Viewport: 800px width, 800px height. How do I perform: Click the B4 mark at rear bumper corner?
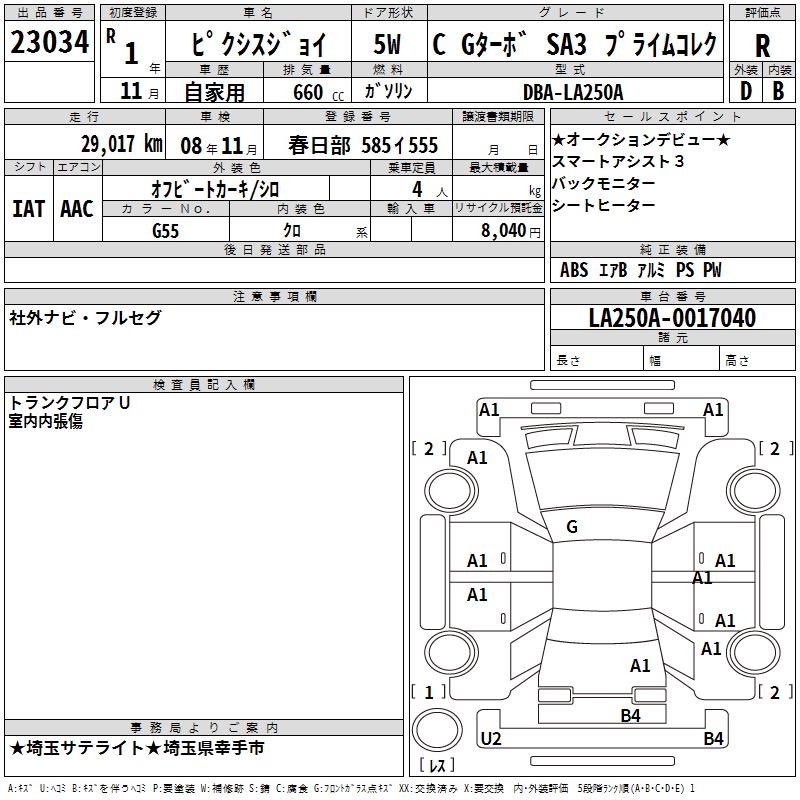click(x=713, y=739)
